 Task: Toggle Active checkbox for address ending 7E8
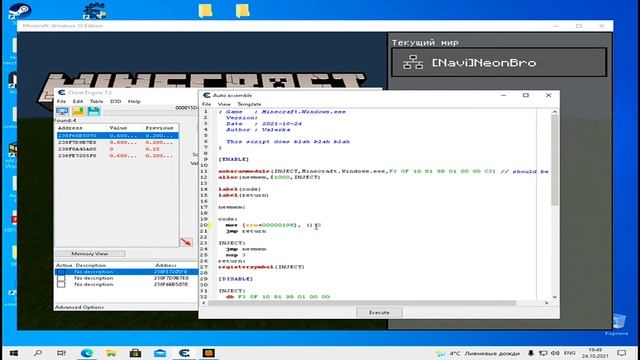(x=61, y=278)
